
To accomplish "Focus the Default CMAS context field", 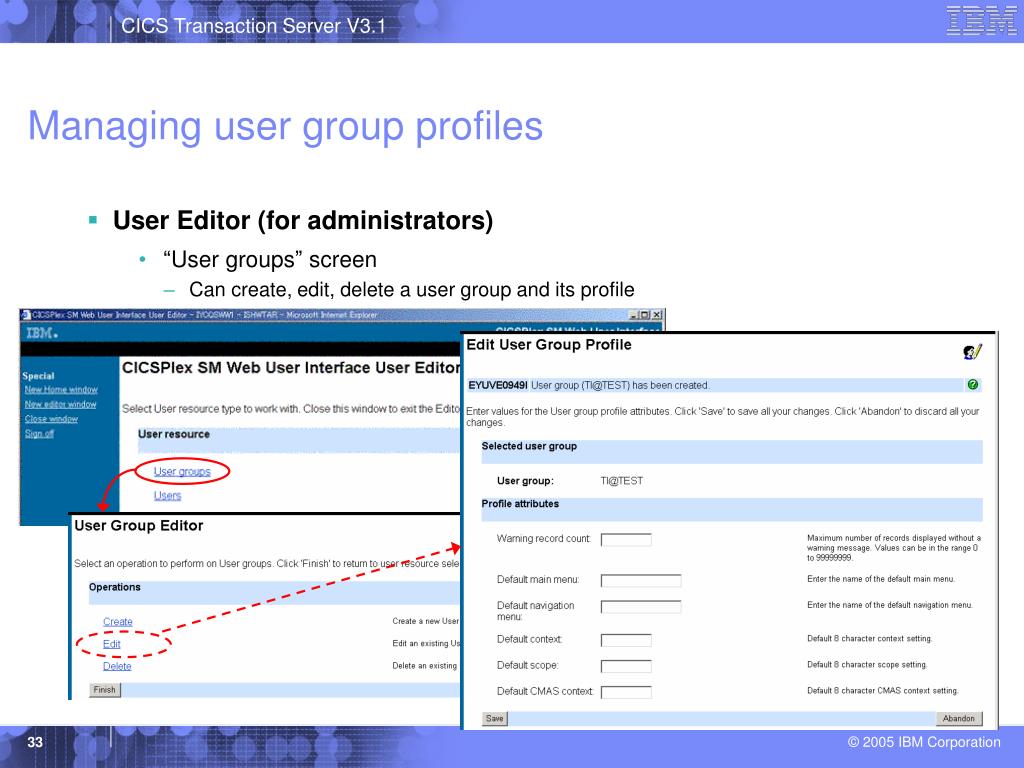I will 626,692.
